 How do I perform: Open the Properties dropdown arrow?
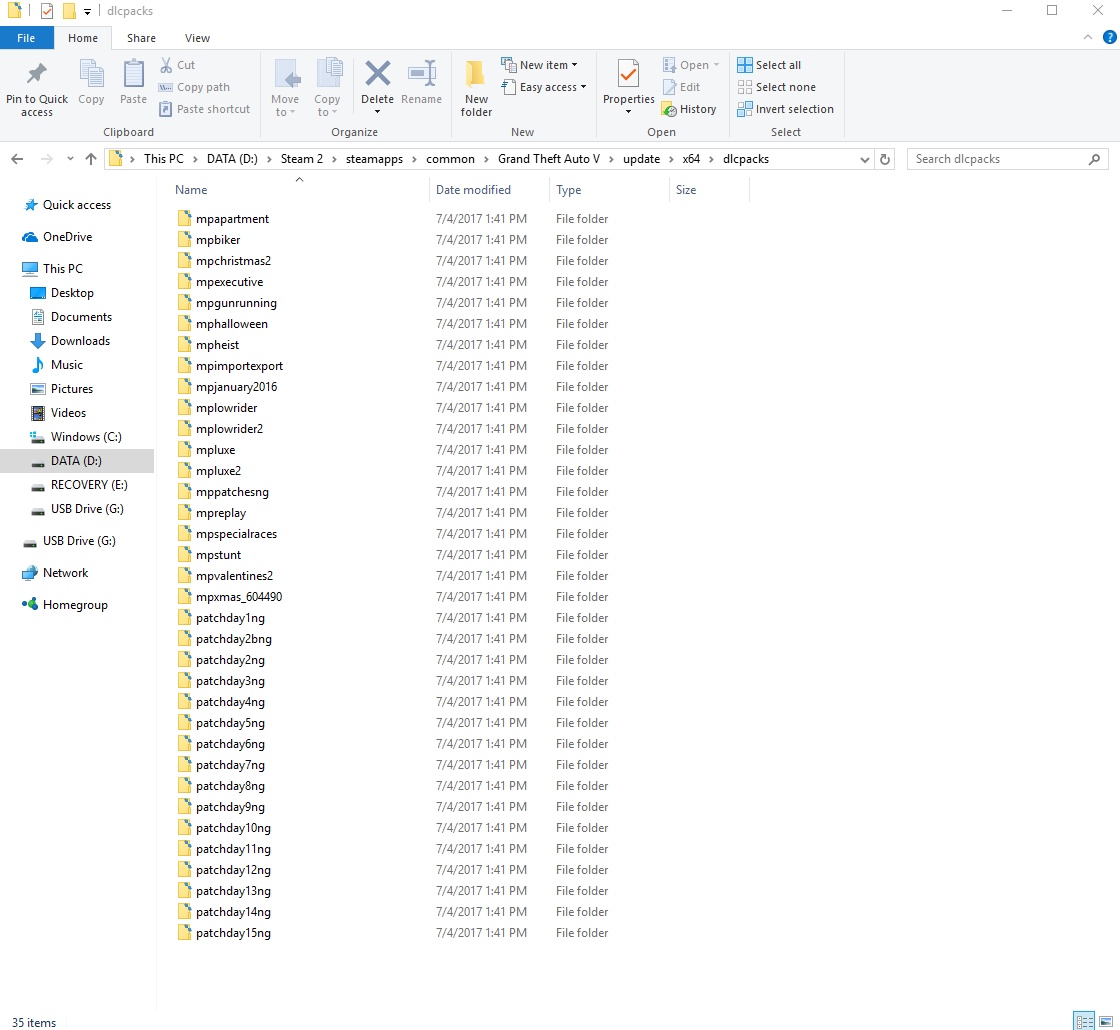629,112
